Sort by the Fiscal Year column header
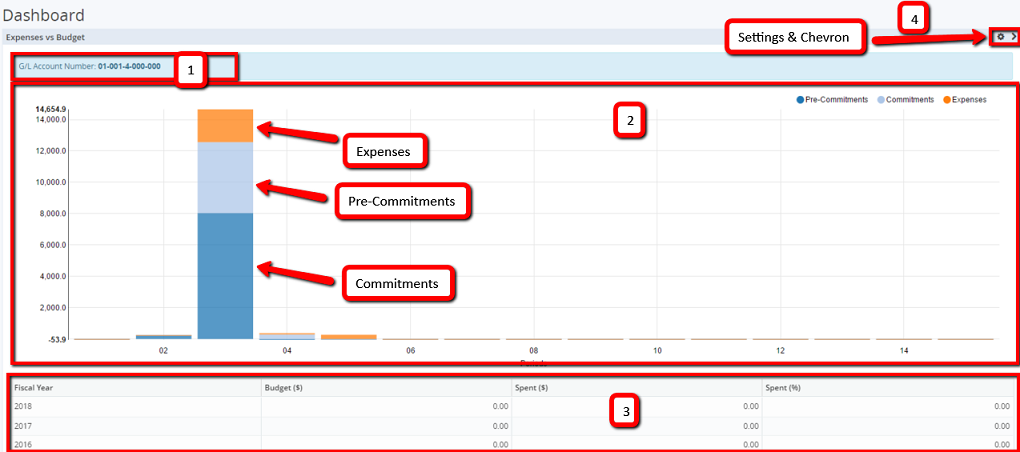The width and height of the screenshot is (1020, 452). (x=33, y=387)
